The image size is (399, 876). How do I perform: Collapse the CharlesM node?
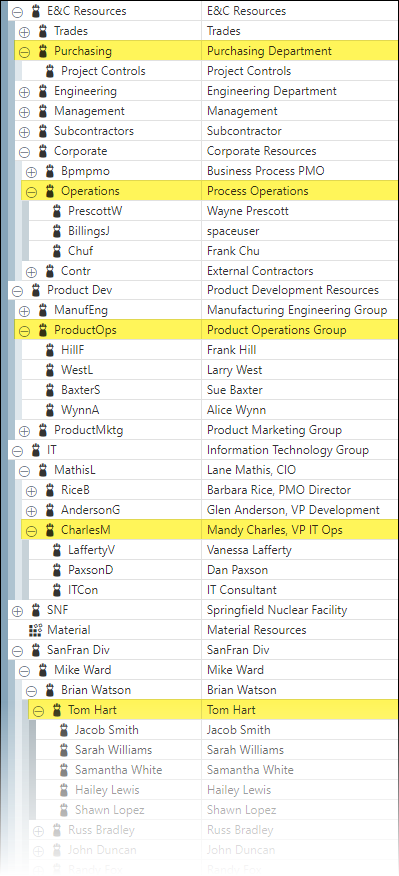[x=31, y=531]
